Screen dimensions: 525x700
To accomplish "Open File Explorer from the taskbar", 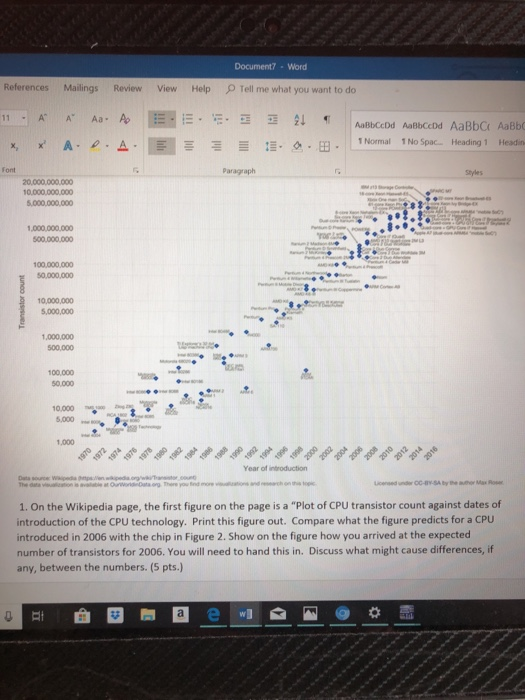I will click(147, 616).
